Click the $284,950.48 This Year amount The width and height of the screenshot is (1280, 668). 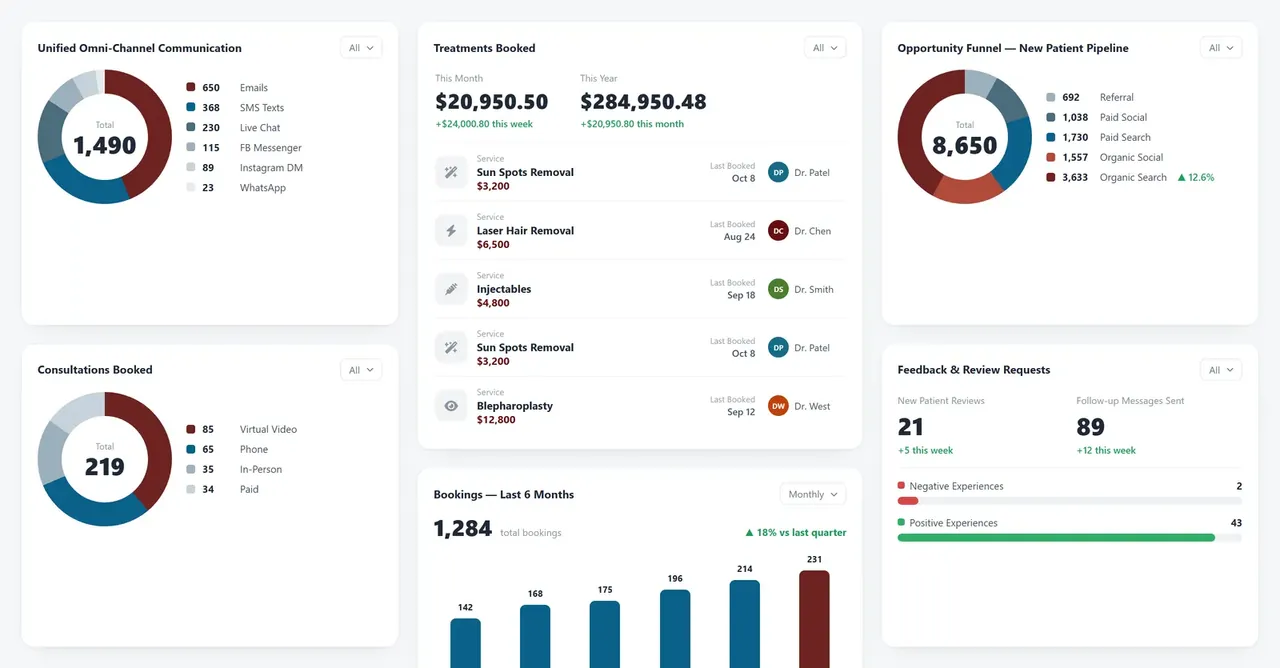[643, 102]
